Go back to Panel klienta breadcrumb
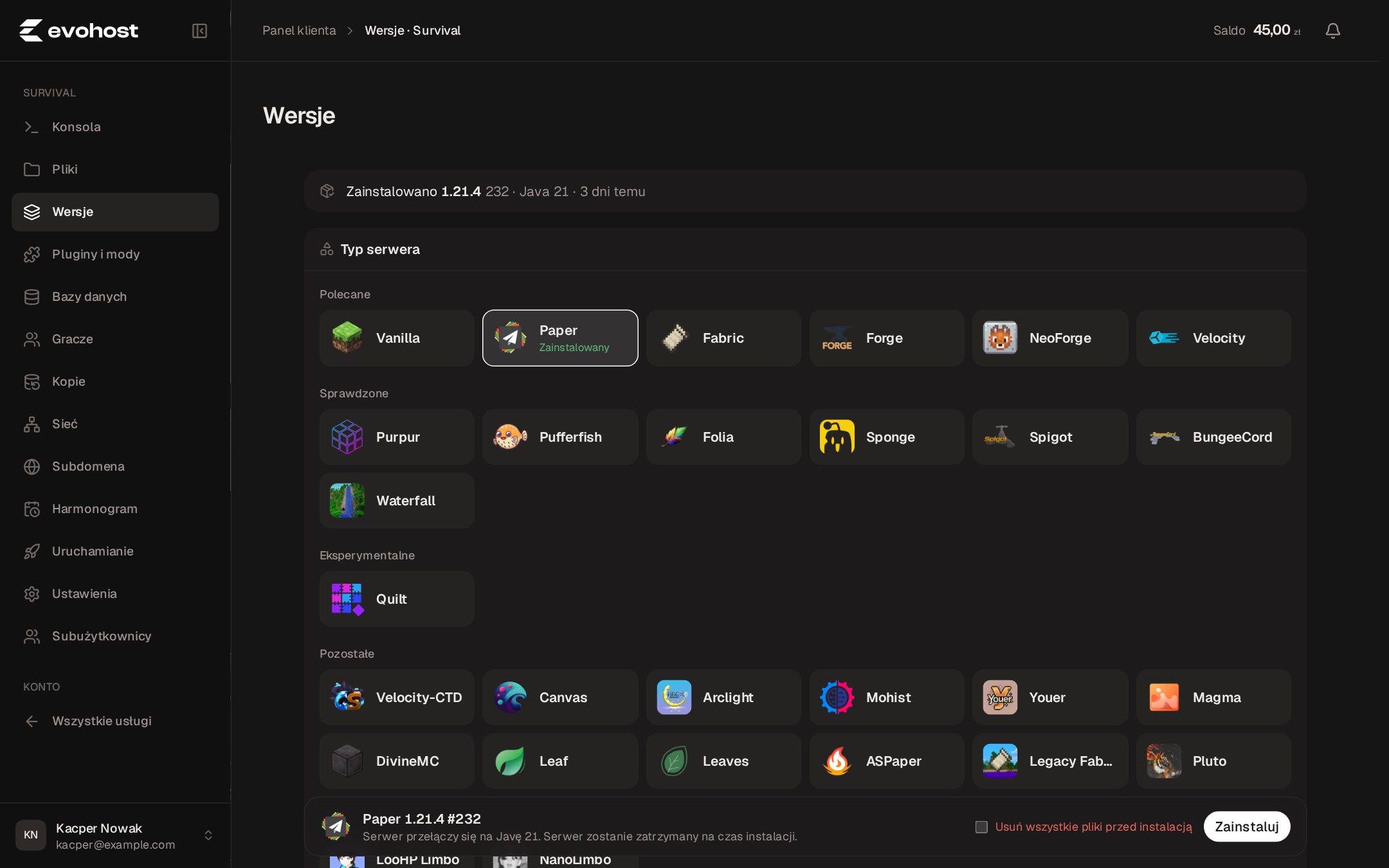Image resolution: width=1389 pixels, height=868 pixels. click(x=299, y=31)
